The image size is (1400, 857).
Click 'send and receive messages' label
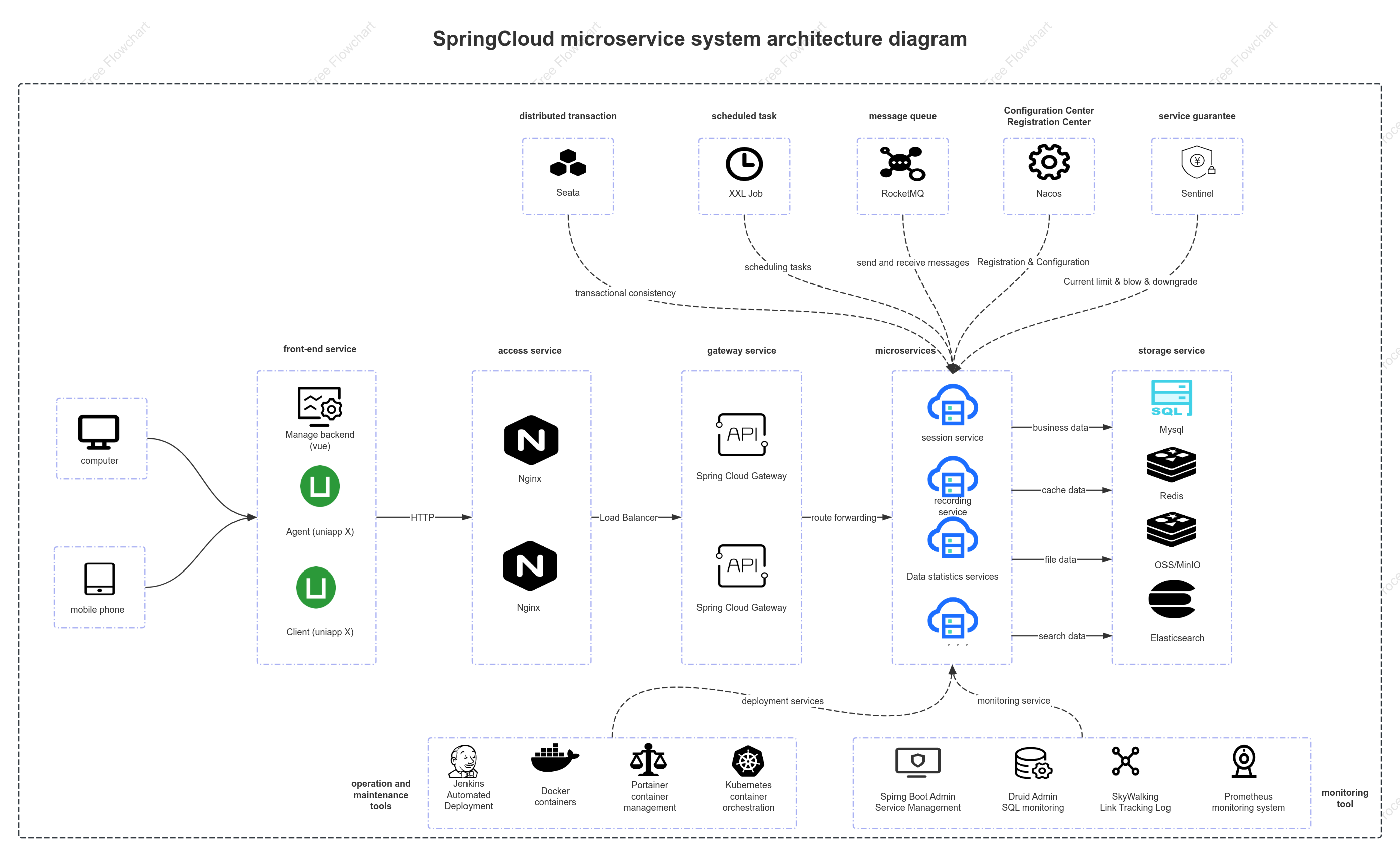[x=912, y=262]
